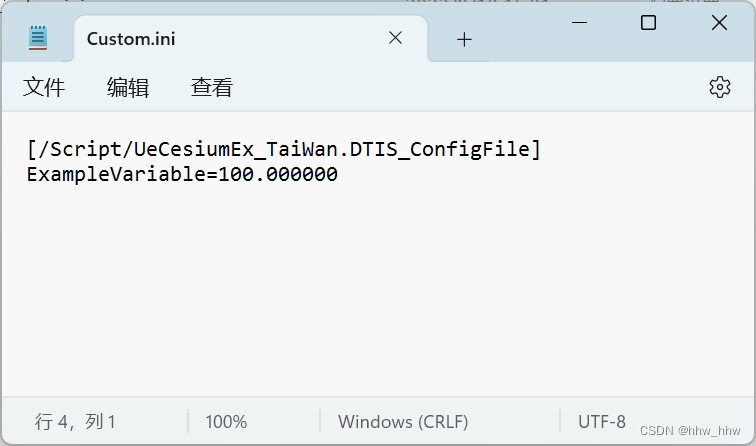The height and width of the screenshot is (446, 756).
Task: Place cursor in the ExampleVariable line
Action: (x=182, y=174)
